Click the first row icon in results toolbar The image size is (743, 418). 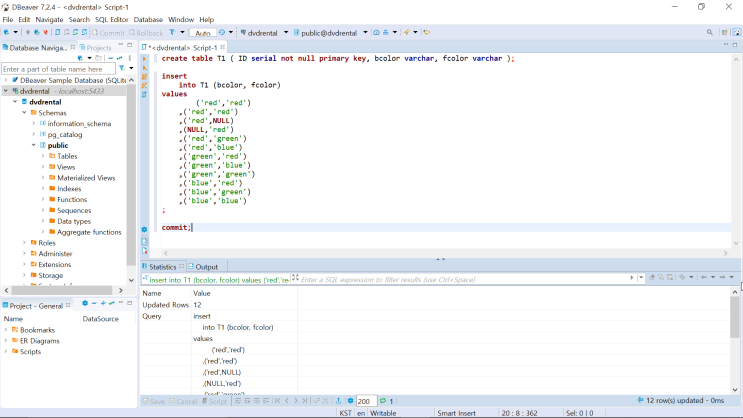pyautogui.click(x=278, y=401)
